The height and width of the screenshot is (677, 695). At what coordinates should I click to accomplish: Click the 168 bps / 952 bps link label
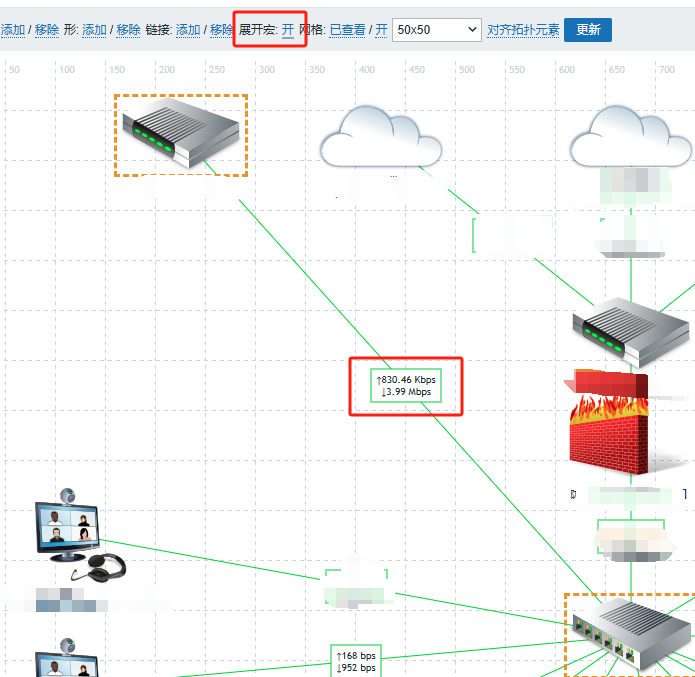coord(357,661)
